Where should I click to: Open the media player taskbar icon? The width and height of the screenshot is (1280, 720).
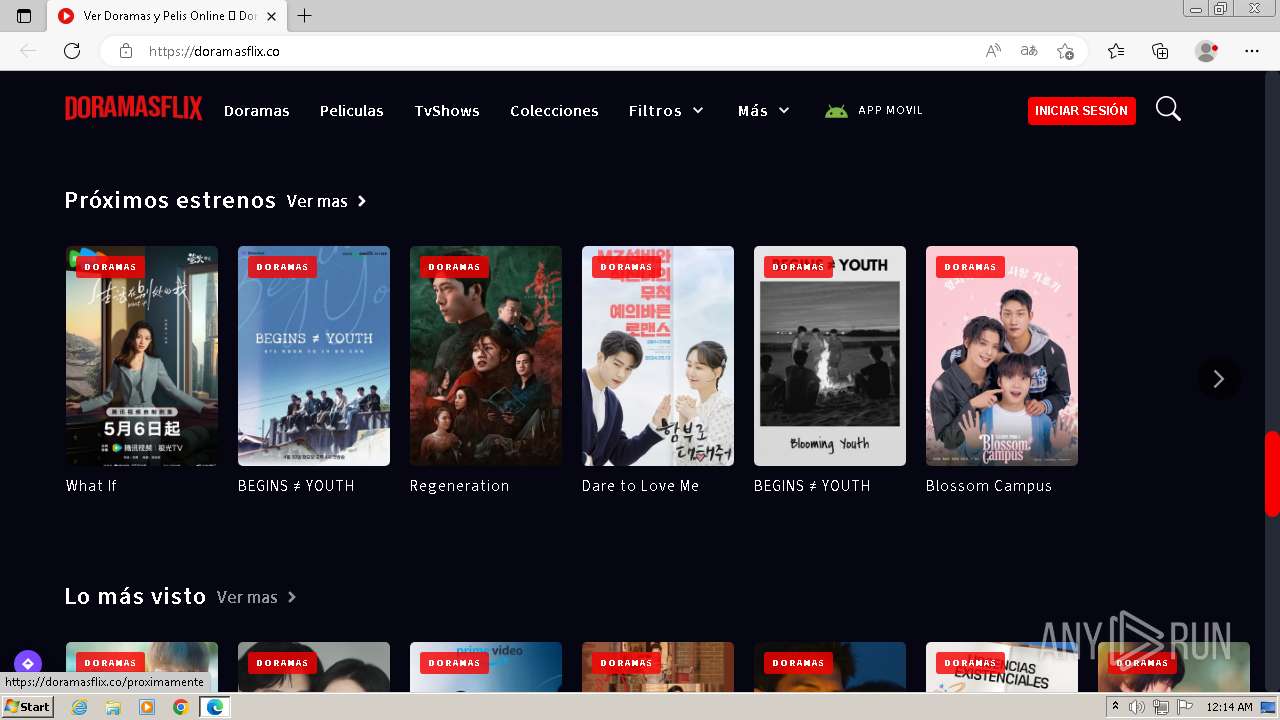(x=147, y=707)
